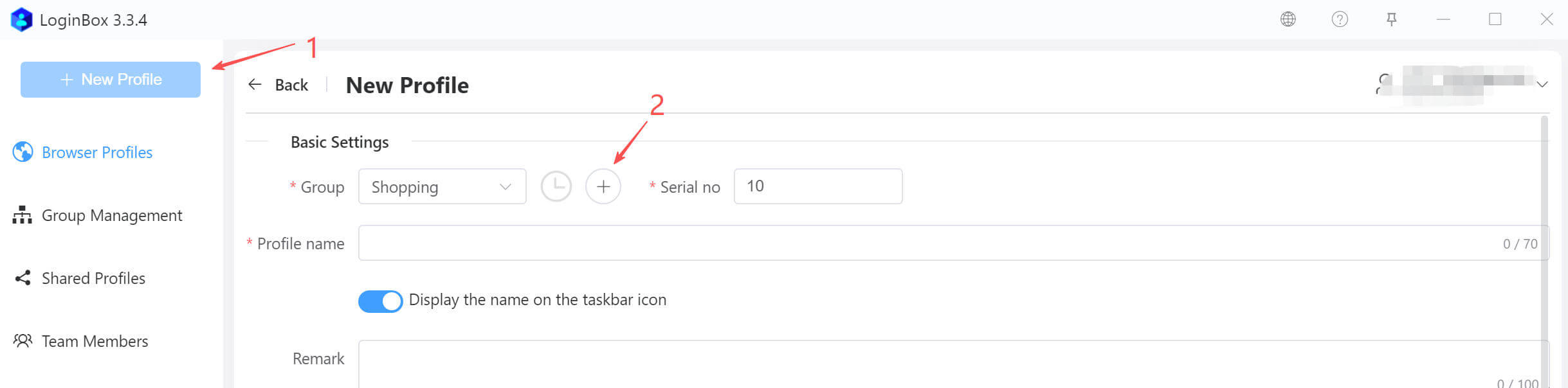Image resolution: width=1568 pixels, height=388 pixels.
Task: Click the Profile name input field
Action: [x=926, y=243]
